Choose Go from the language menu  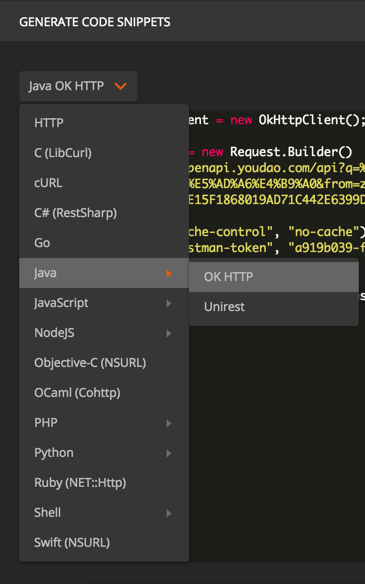pyautogui.click(x=104, y=243)
